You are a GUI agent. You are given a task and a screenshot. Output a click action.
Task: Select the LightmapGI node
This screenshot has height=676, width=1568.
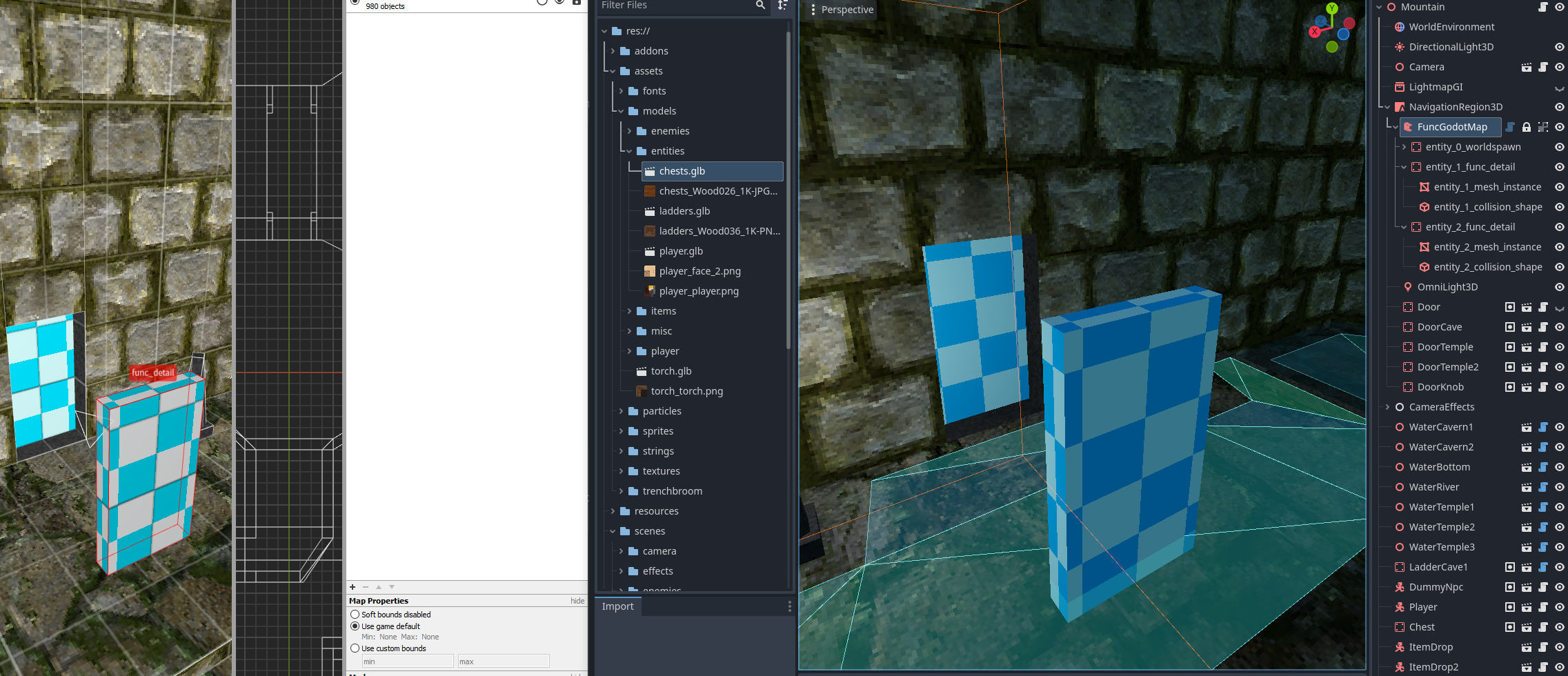click(1436, 87)
